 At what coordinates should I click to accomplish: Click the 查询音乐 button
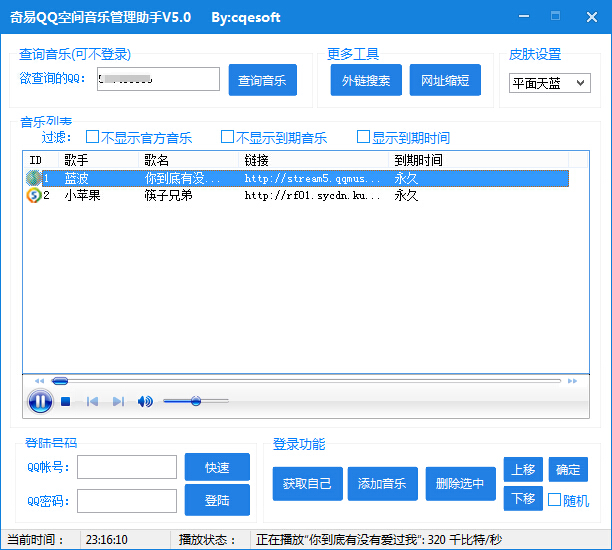click(262, 80)
